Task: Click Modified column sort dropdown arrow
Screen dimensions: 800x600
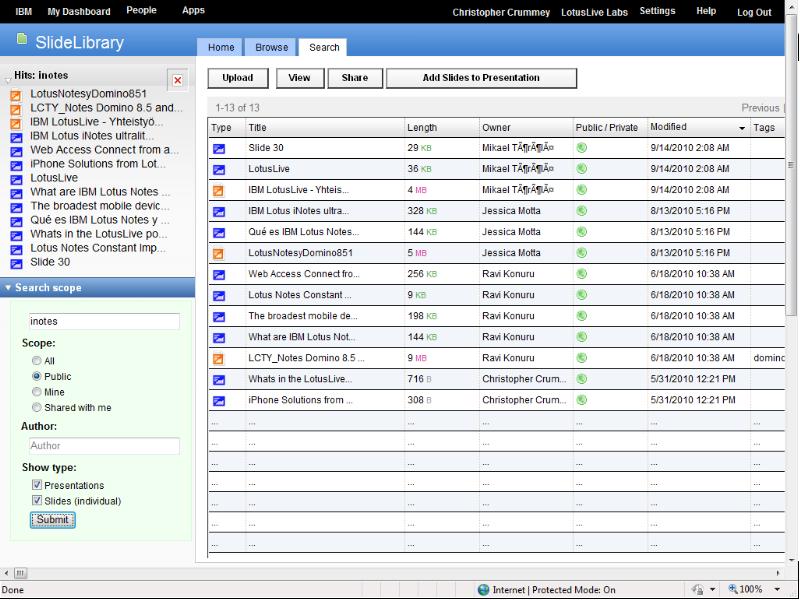Action: click(x=742, y=128)
